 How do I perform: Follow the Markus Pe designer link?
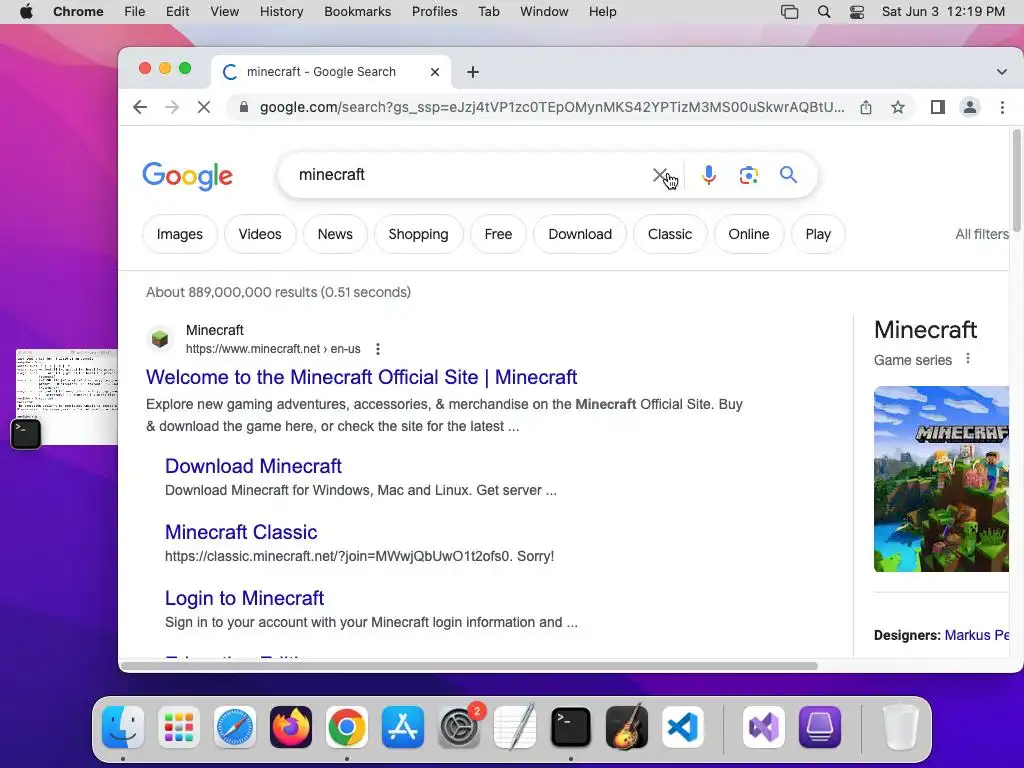976,635
